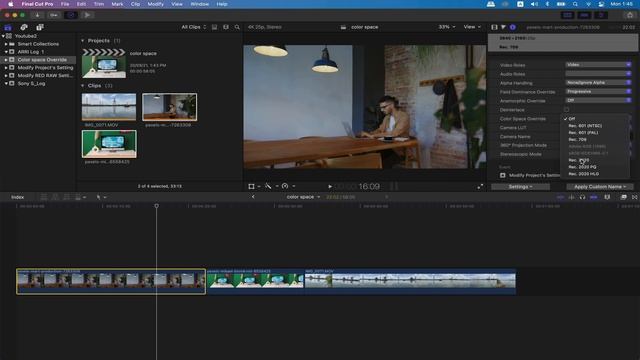Select the waterfront clip in timeline
This screenshot has height=360, width=640.
coord(410,281)
